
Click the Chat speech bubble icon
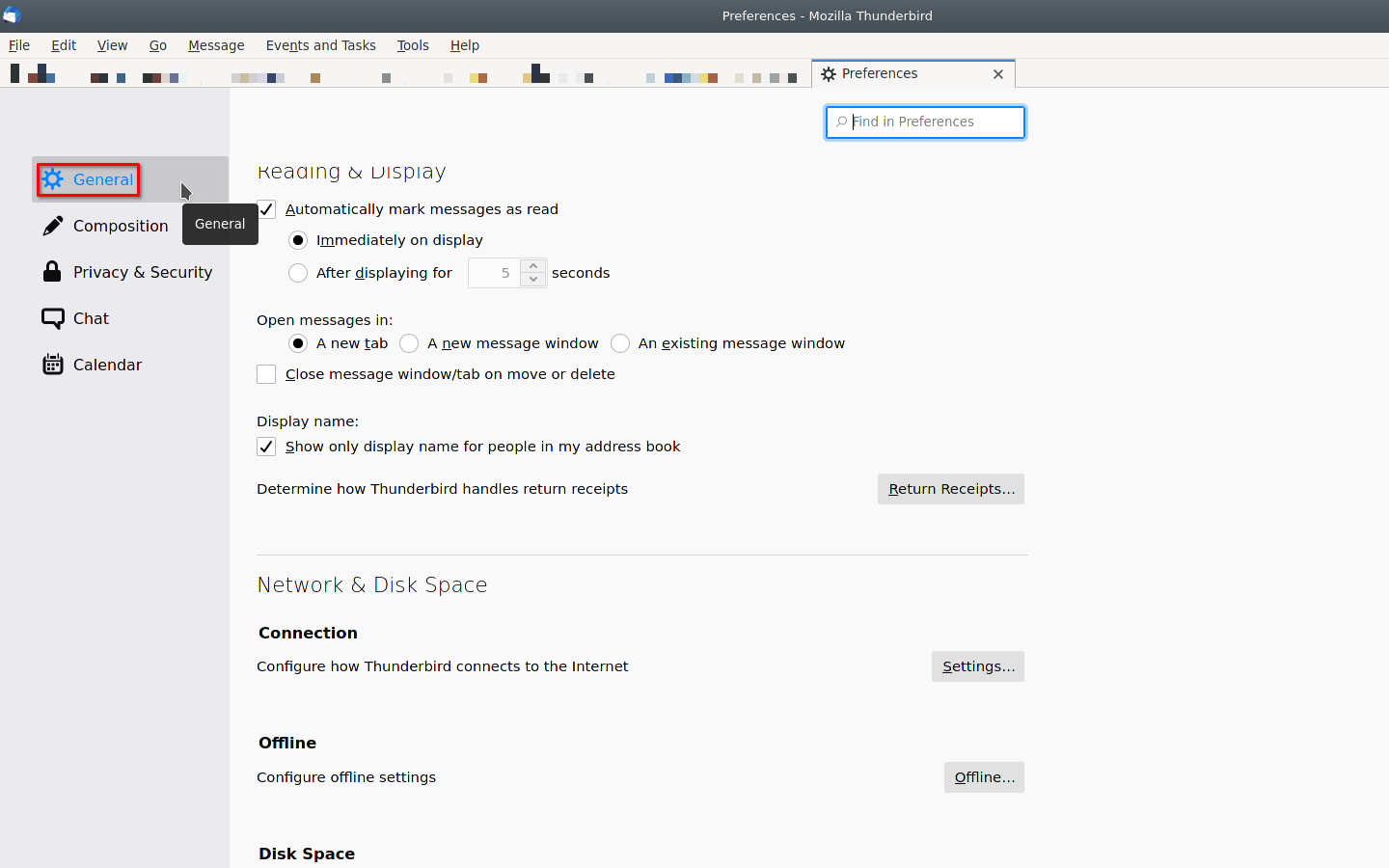(x=53, y=318)
